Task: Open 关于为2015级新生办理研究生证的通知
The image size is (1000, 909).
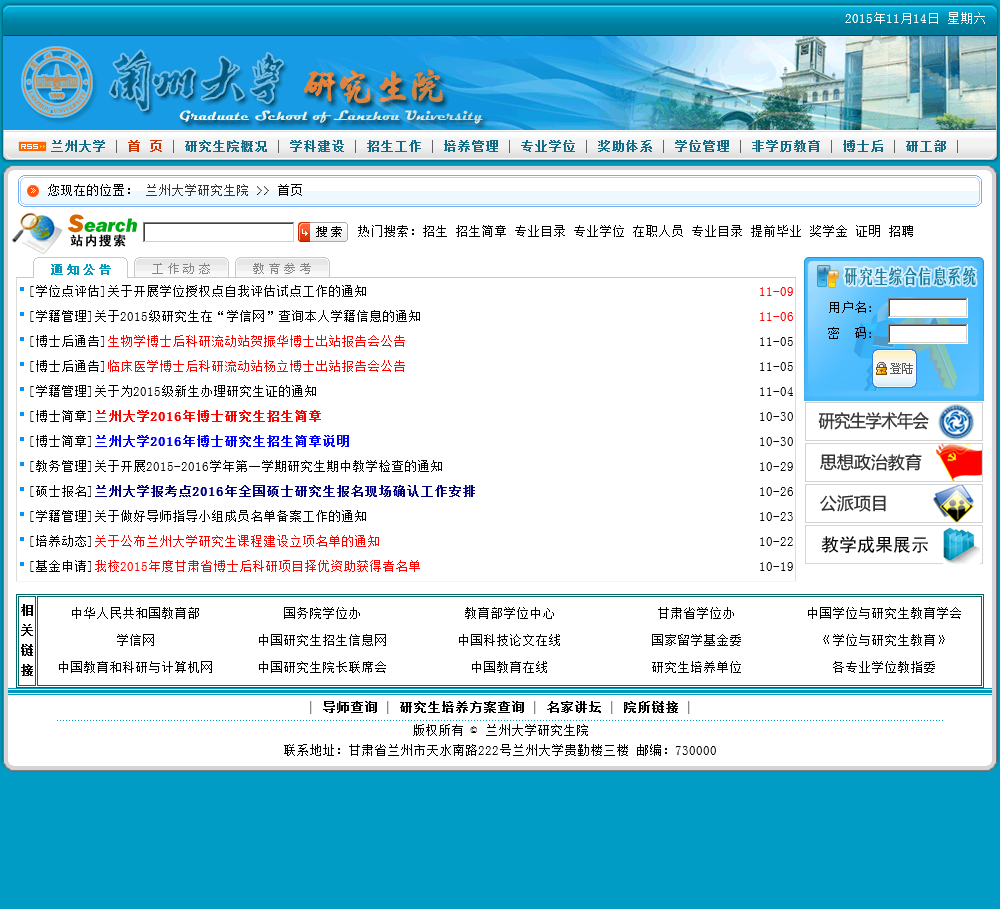Action: click(205, 391)
